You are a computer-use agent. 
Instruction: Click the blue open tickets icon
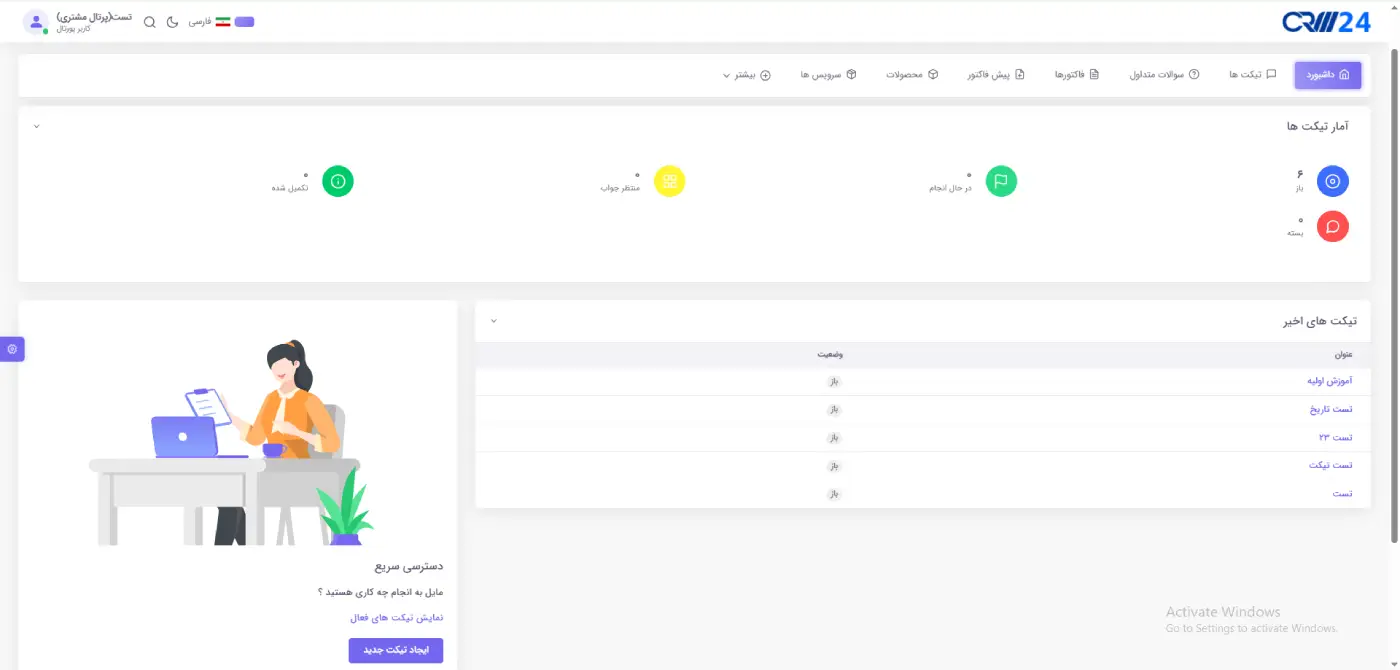[x=1332, y=181]
